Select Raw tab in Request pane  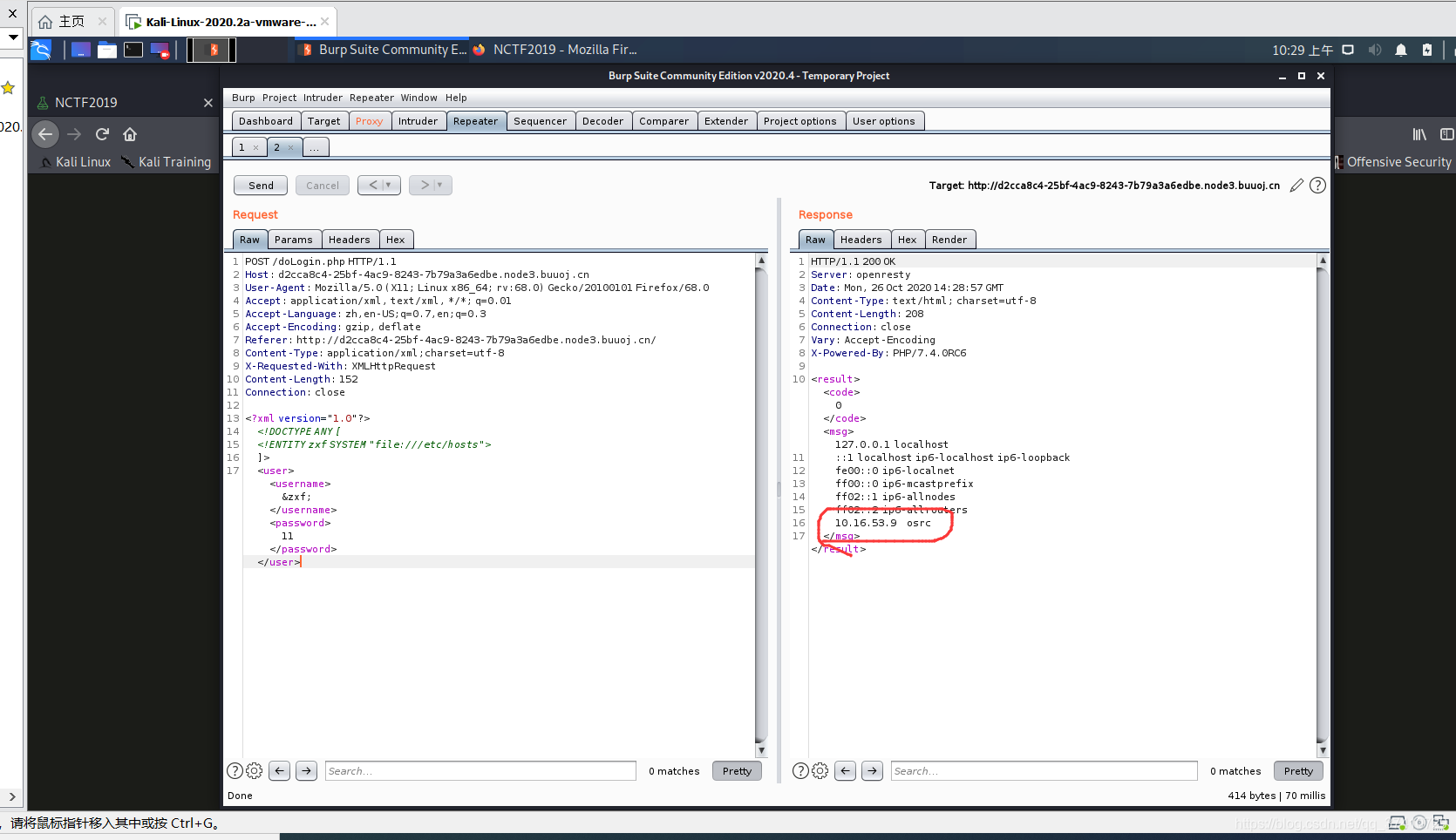[x=250, y=240]
